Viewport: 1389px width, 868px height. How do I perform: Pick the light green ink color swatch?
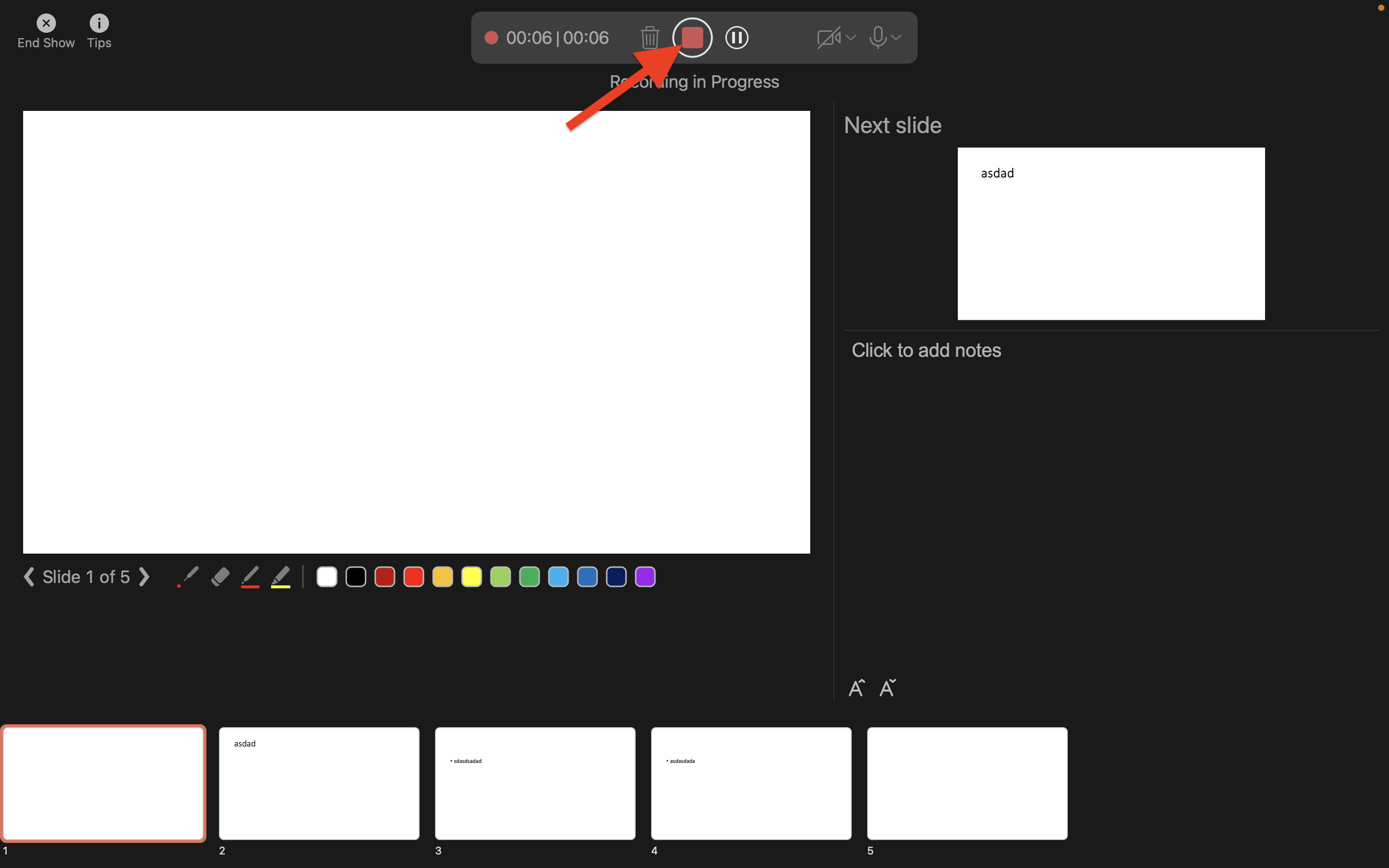pos(501,576)
